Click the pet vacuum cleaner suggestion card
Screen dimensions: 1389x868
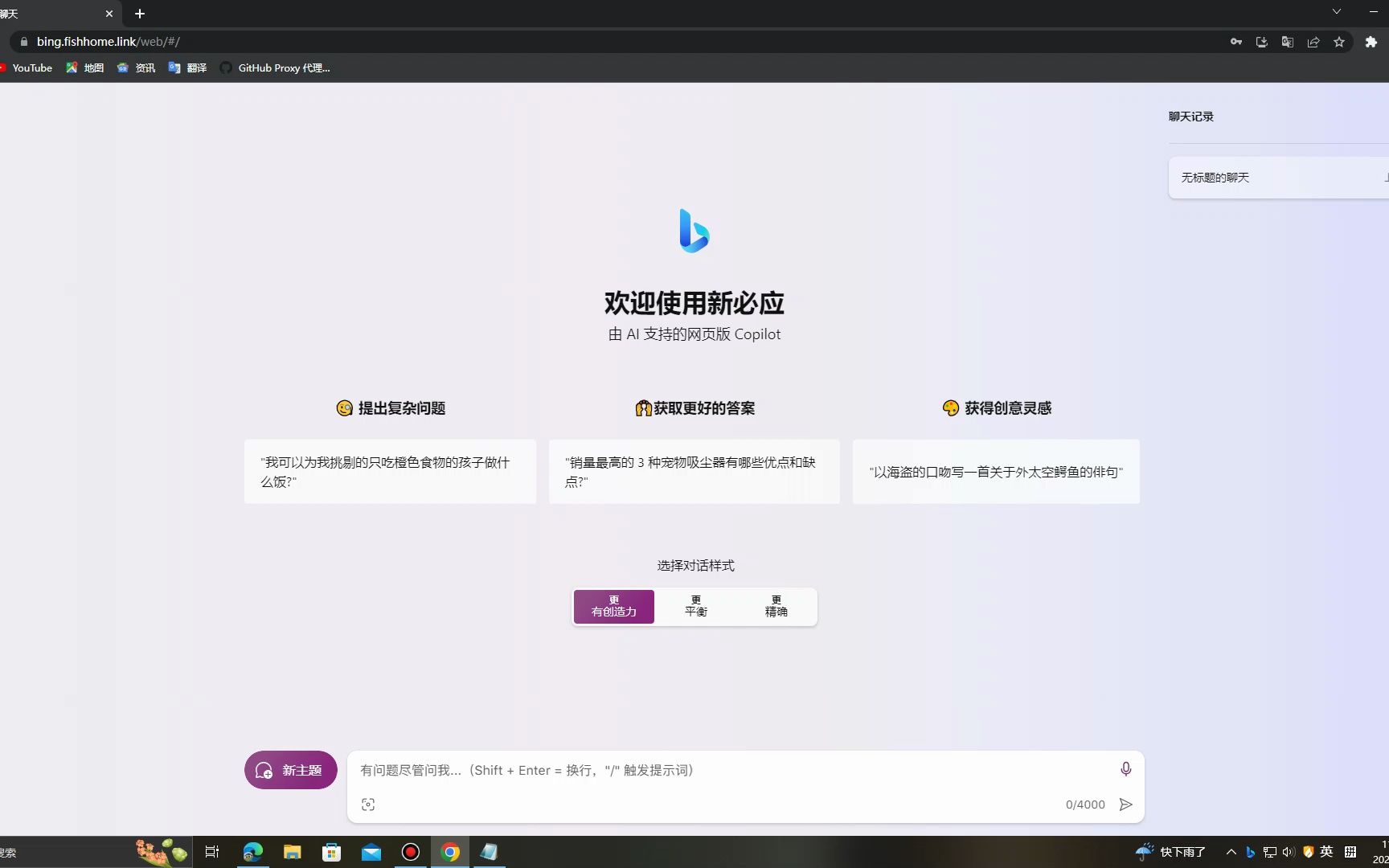click(x=694, y=472)
